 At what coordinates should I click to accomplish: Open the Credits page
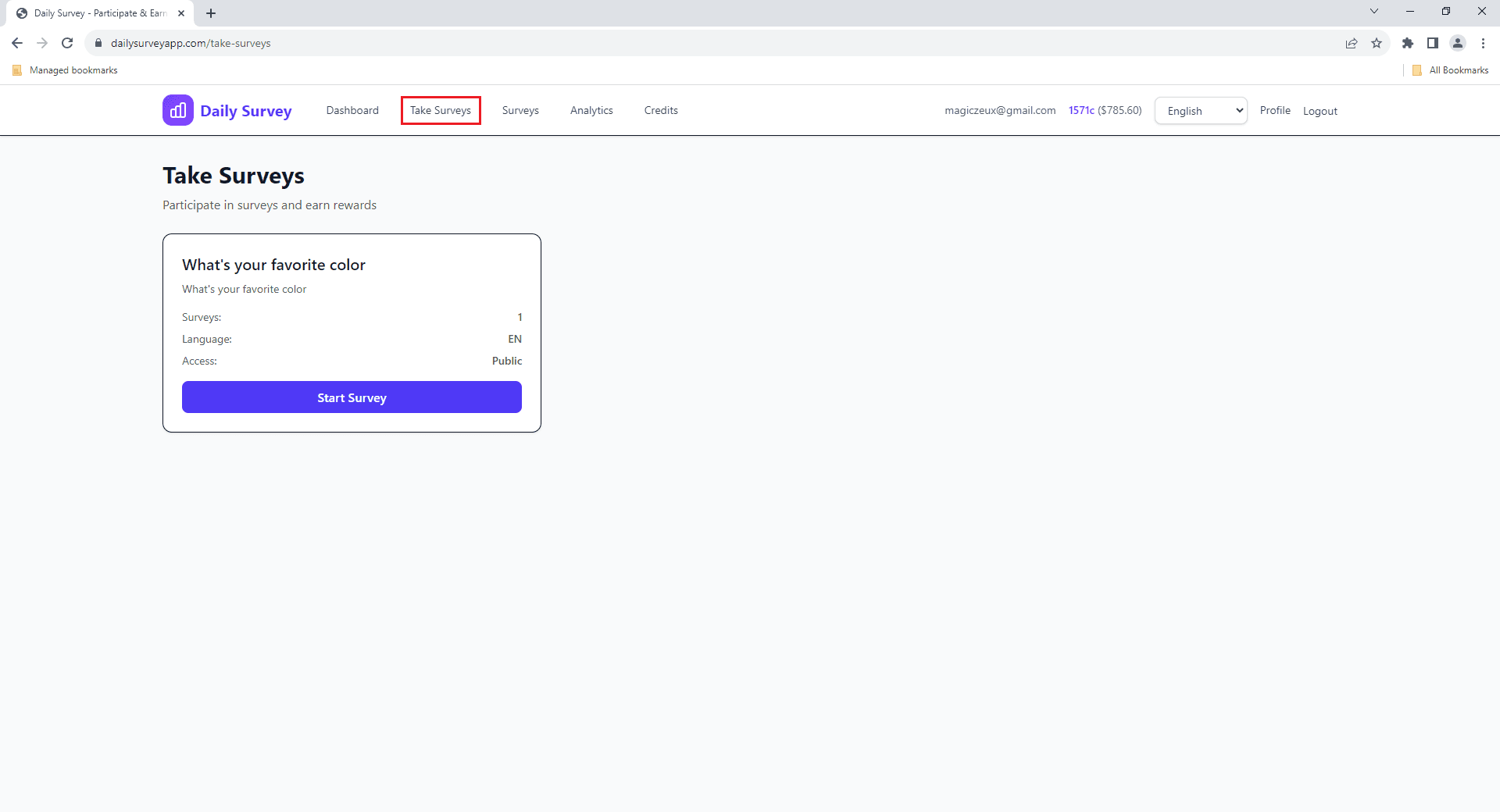click(x=661, y=110)
